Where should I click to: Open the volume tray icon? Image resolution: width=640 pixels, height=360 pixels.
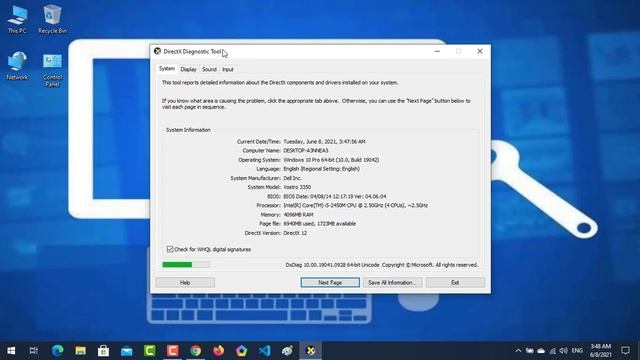point(564,351)
